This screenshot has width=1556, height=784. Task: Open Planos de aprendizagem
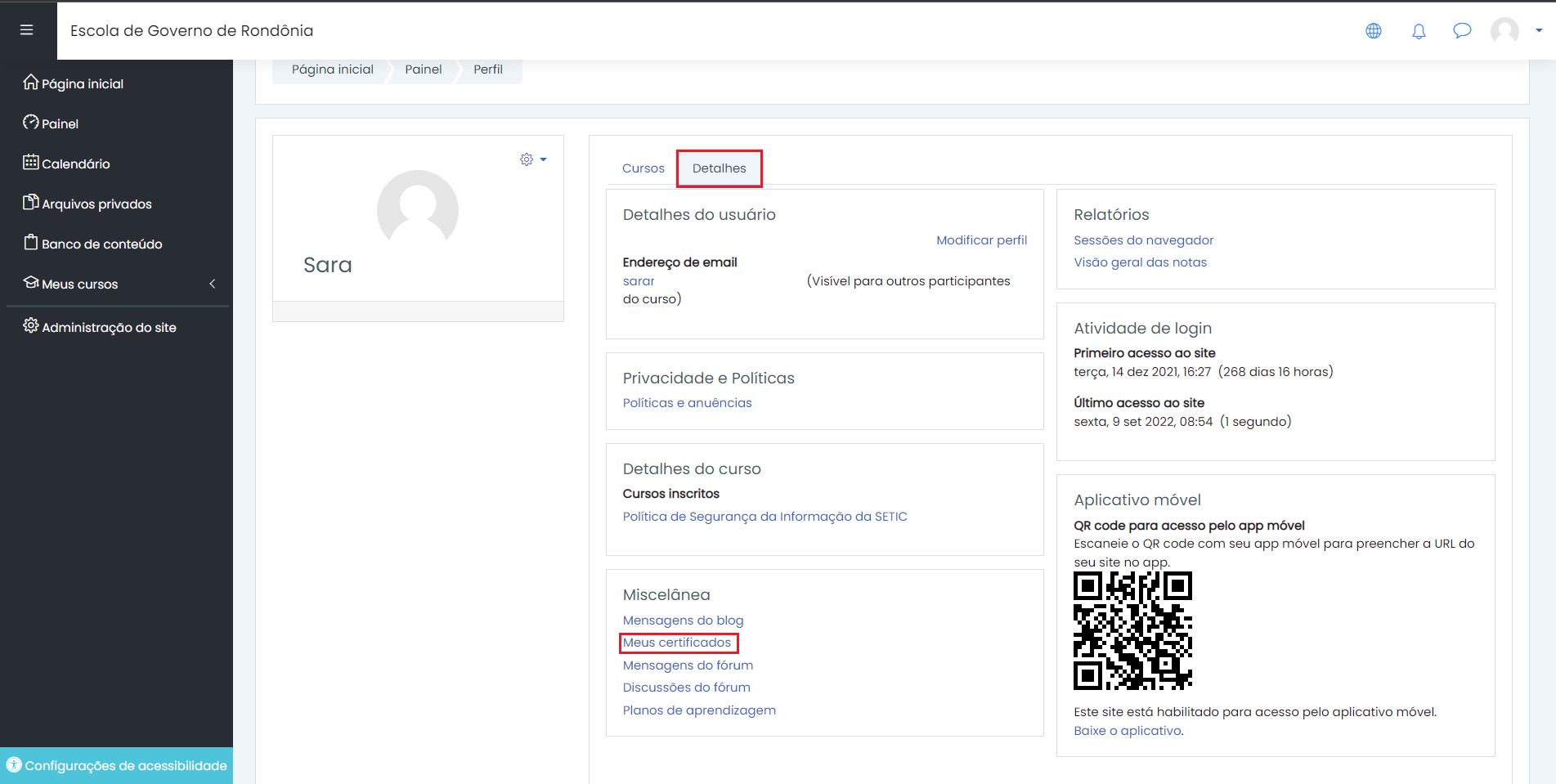(x=700, y=710)
